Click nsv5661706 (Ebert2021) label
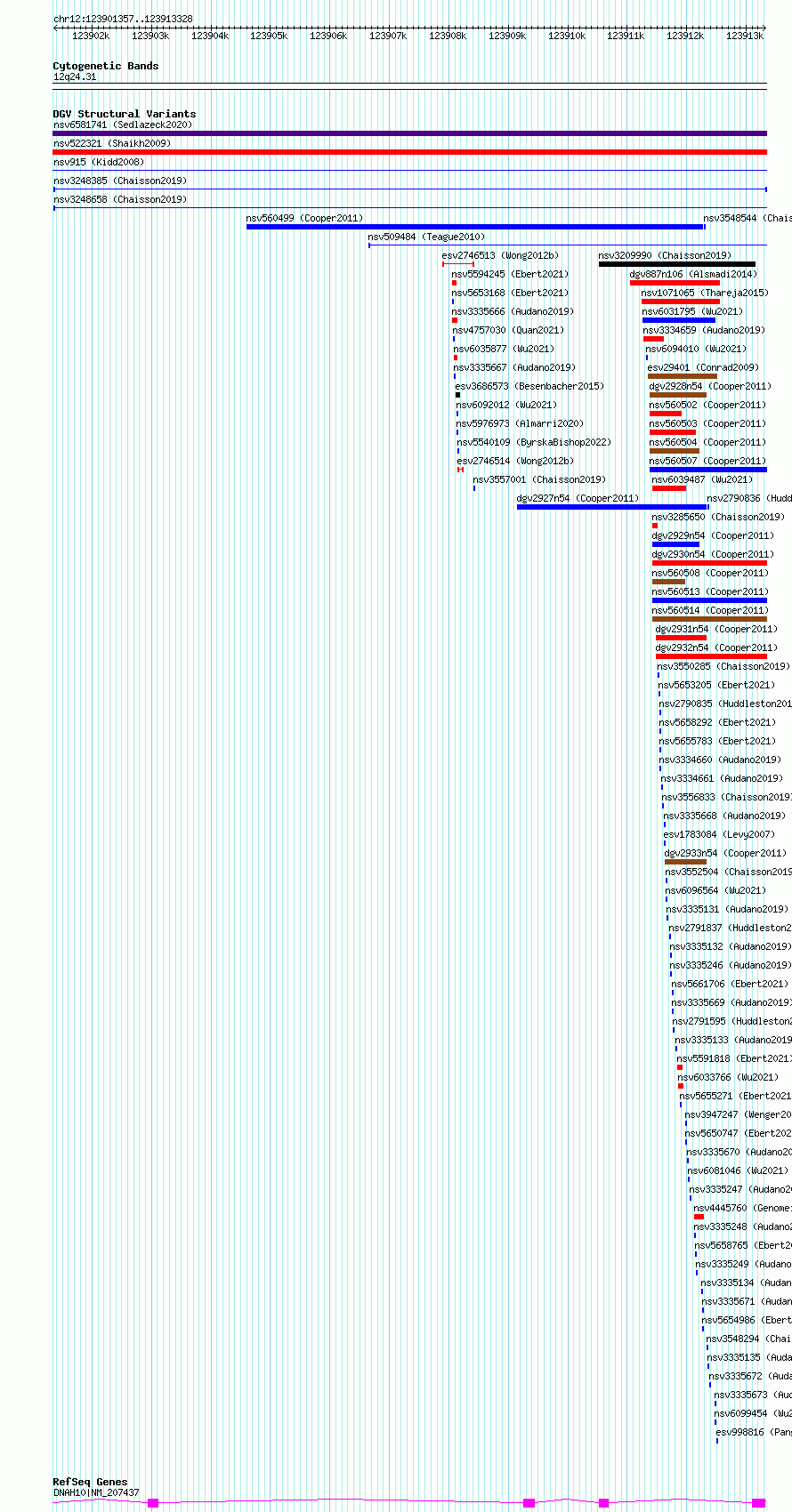Screen dimensions: 792x1512 tap(730, 984)
